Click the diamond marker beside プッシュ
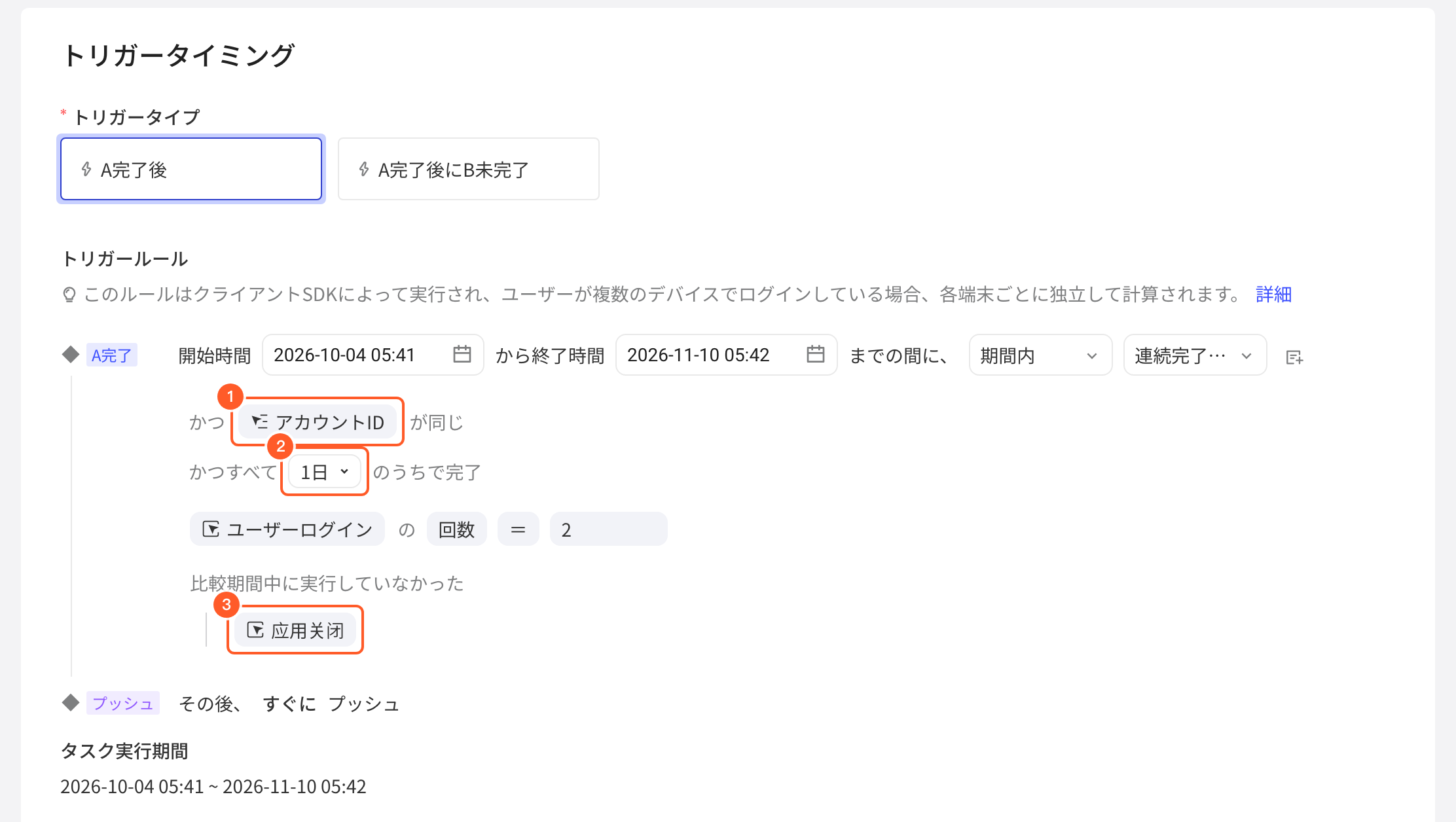Viewport: 1456px width, 822px height. 70,703
